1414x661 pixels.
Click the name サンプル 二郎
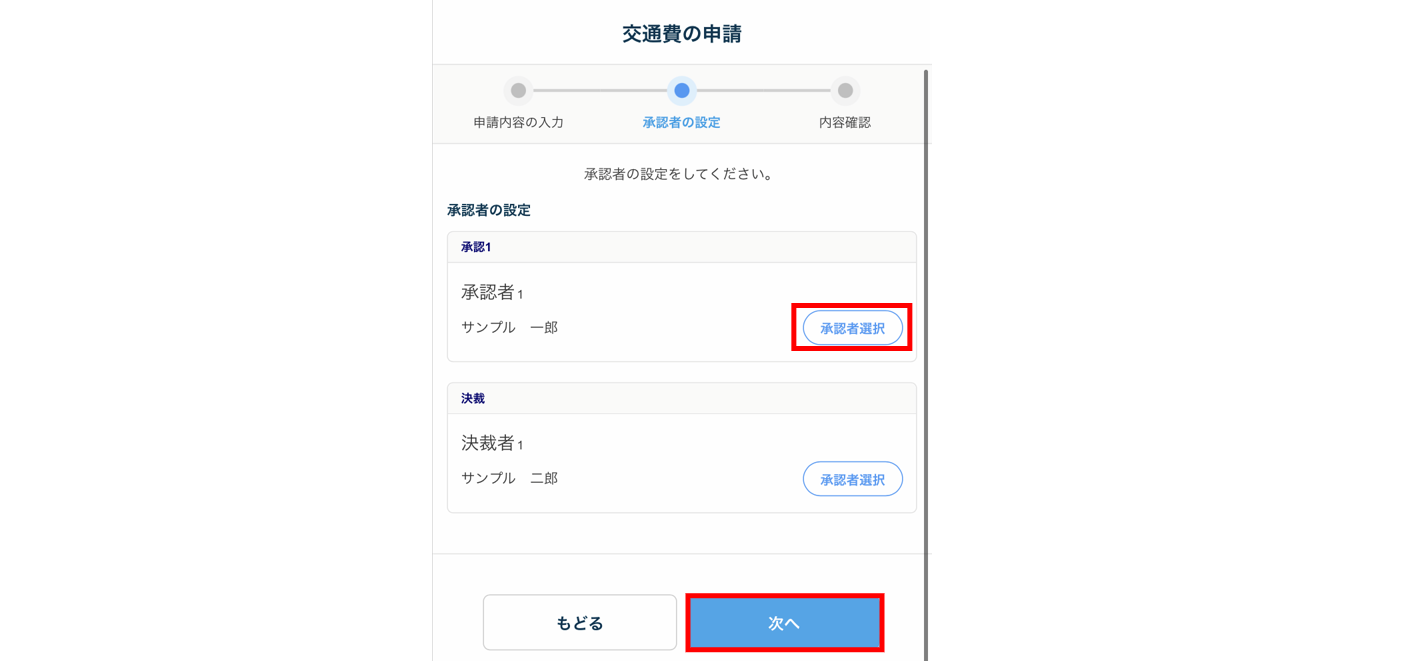[x=510, y=478]
